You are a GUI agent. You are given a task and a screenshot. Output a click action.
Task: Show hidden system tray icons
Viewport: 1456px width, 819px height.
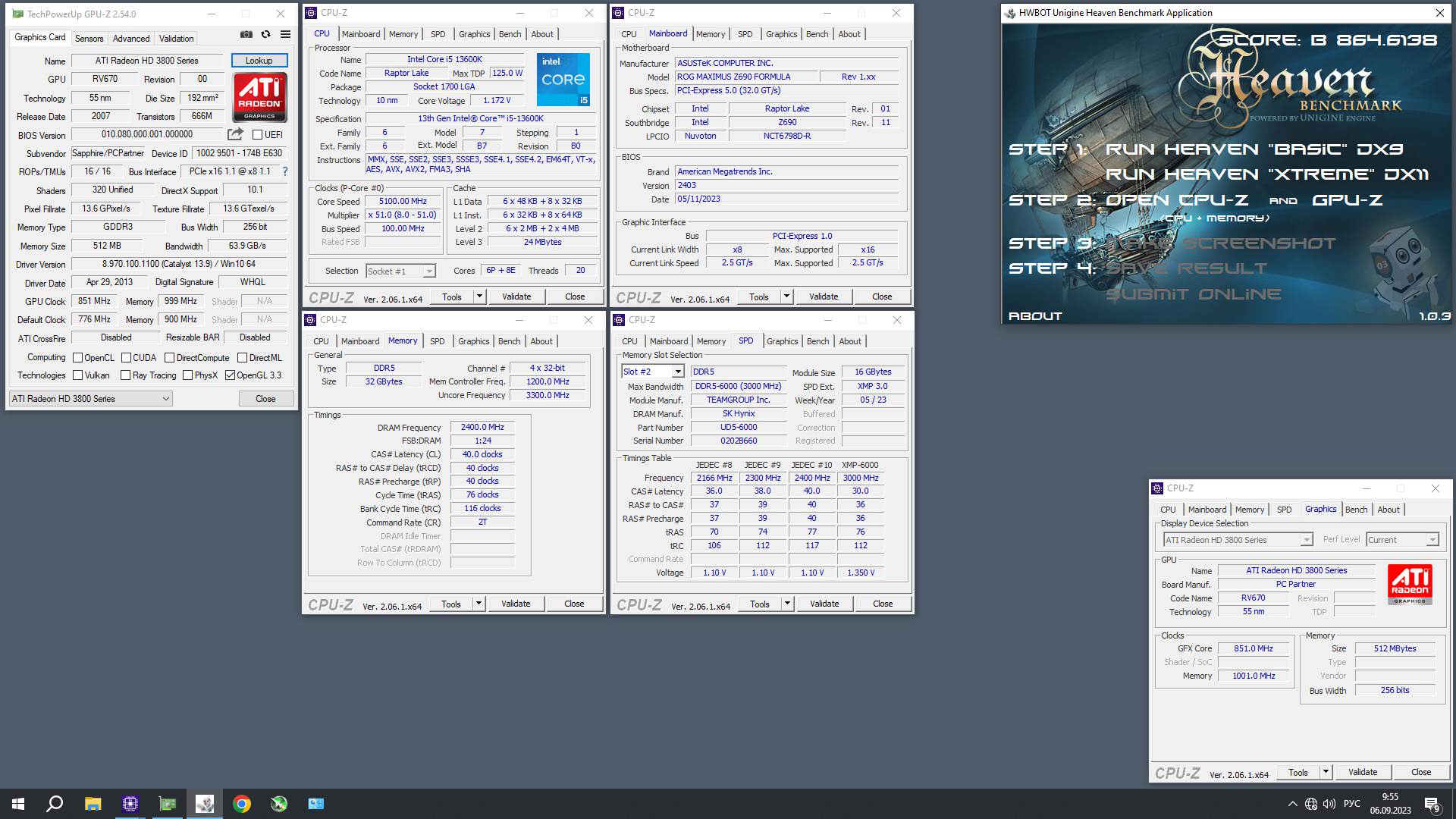(x=1292, y=804)
